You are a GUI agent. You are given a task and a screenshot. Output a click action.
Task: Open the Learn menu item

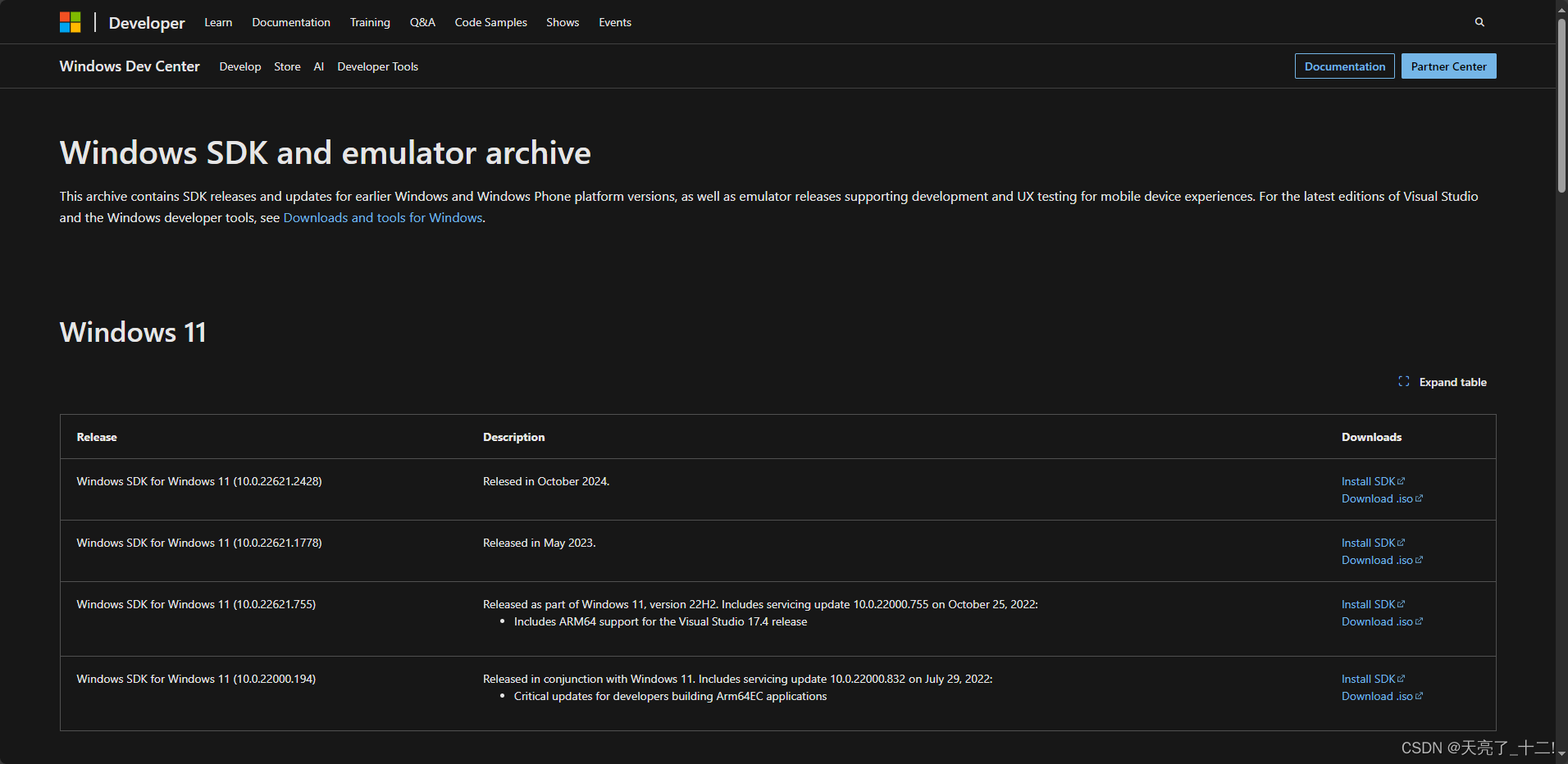coord(218,22)
